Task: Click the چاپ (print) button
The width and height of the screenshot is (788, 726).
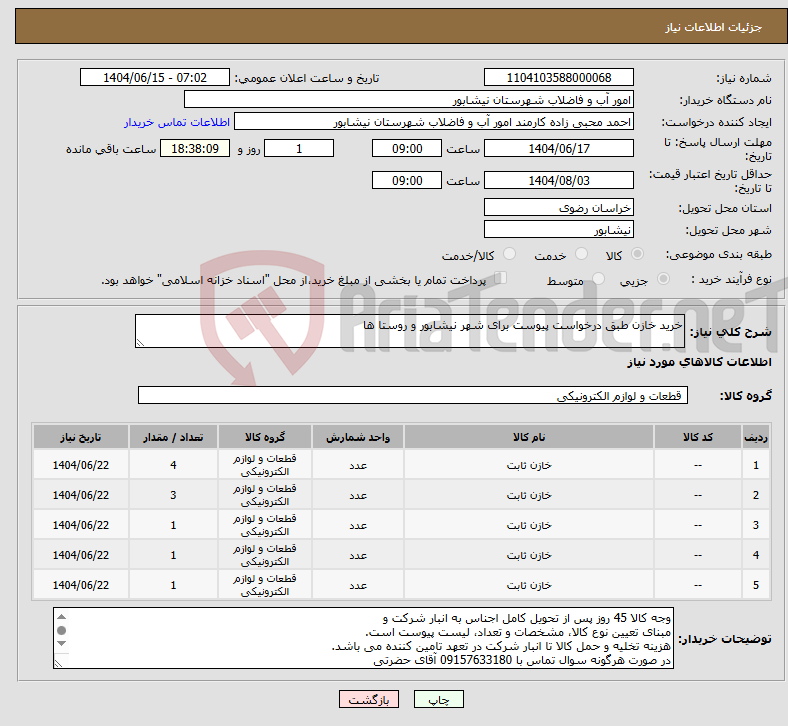Action: (438, 699)
